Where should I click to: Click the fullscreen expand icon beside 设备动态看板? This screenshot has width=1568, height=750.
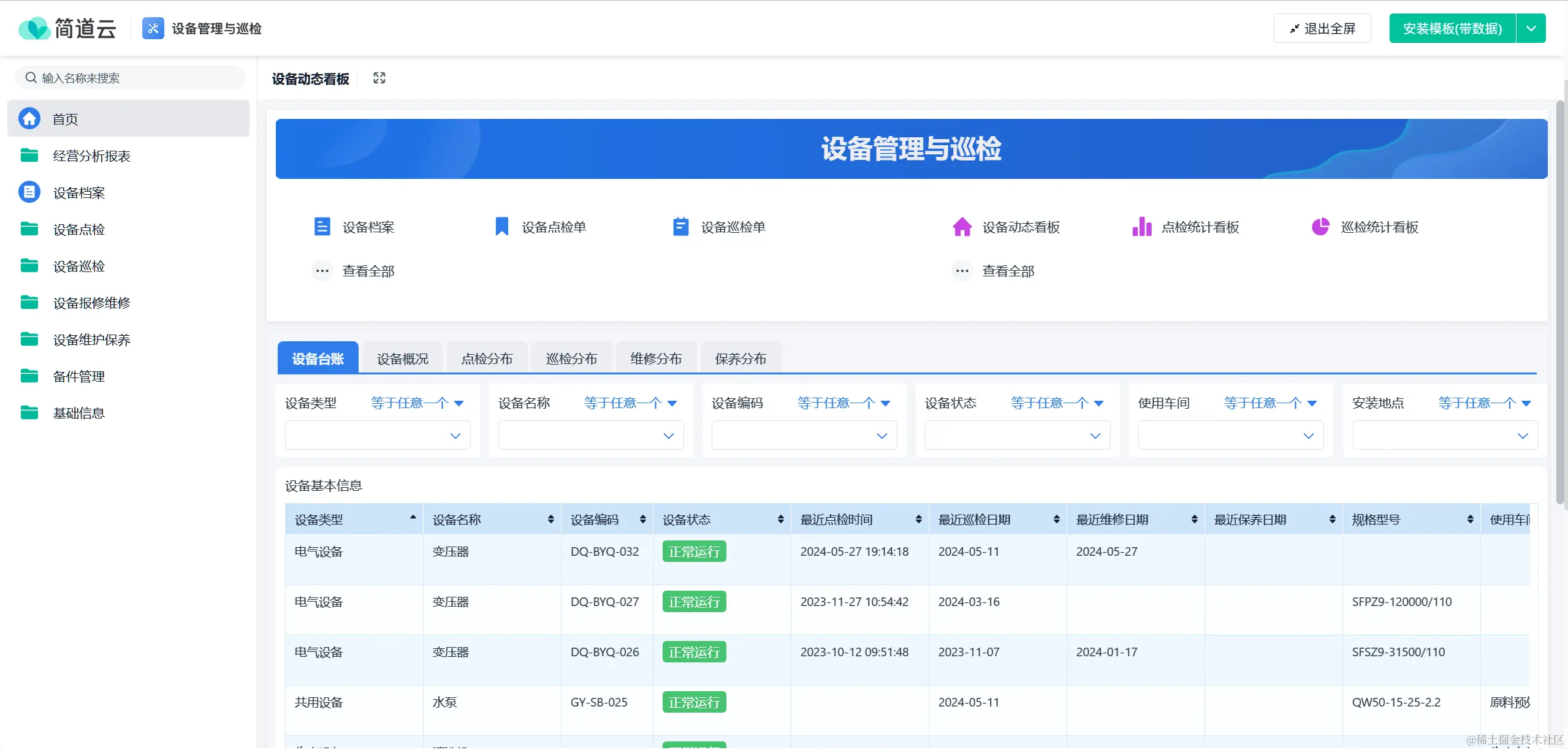(379, 78)
